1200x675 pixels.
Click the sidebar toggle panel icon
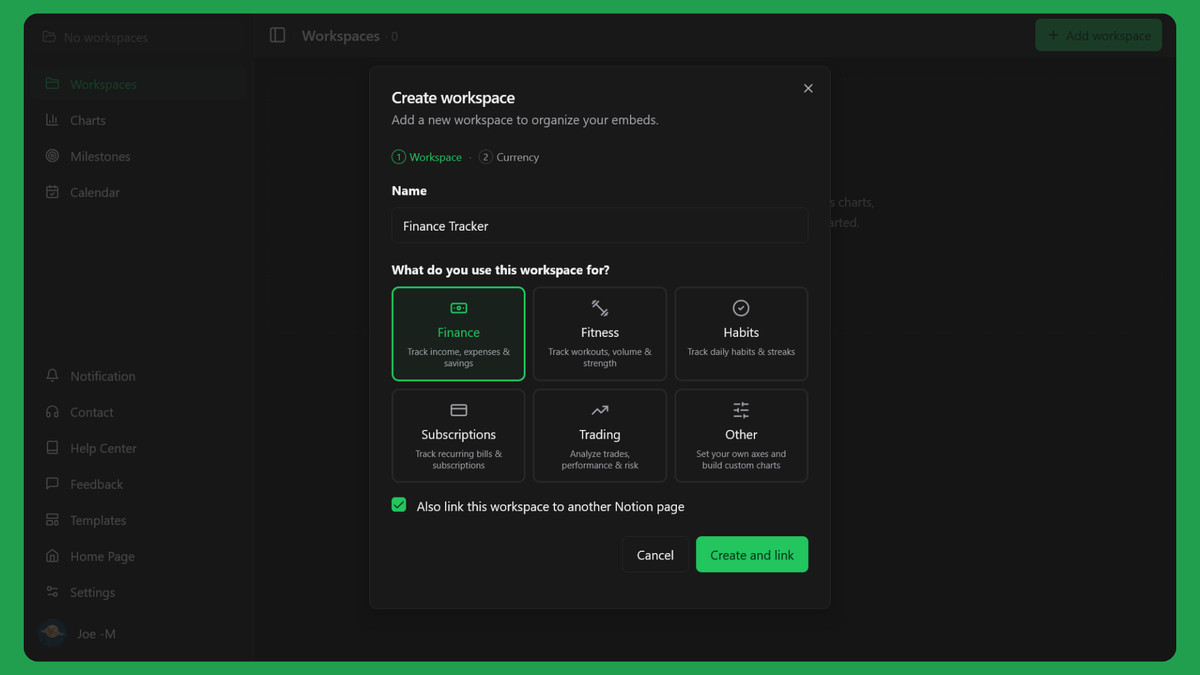click(x=278, y=35)
